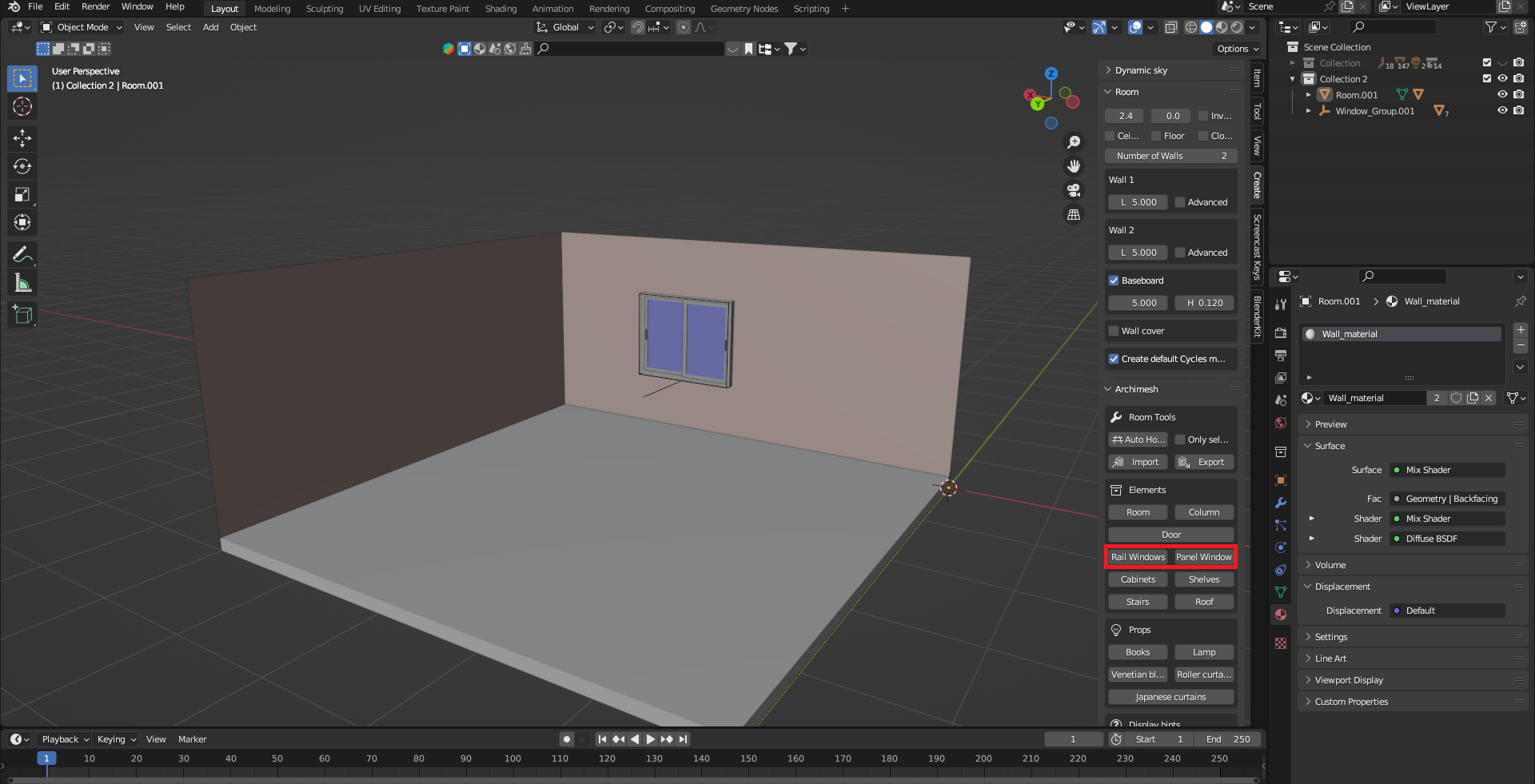1535x784 pixels.
Task: Enable the Ceiling checkbox
Action: (x=1110, y=136)
